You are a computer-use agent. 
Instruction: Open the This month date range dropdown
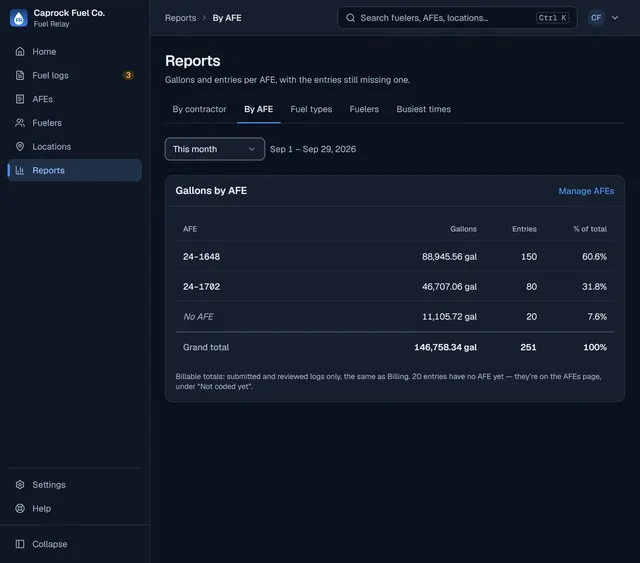pos(215,149)
